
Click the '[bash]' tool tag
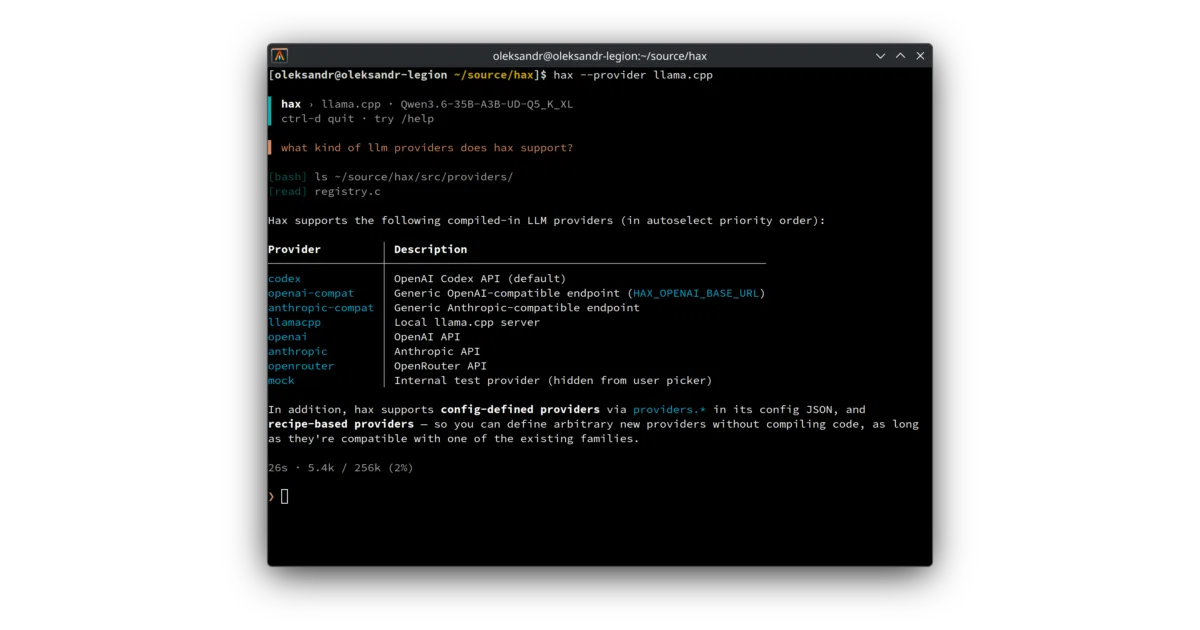pyautogui.click(x=288, y=177)
